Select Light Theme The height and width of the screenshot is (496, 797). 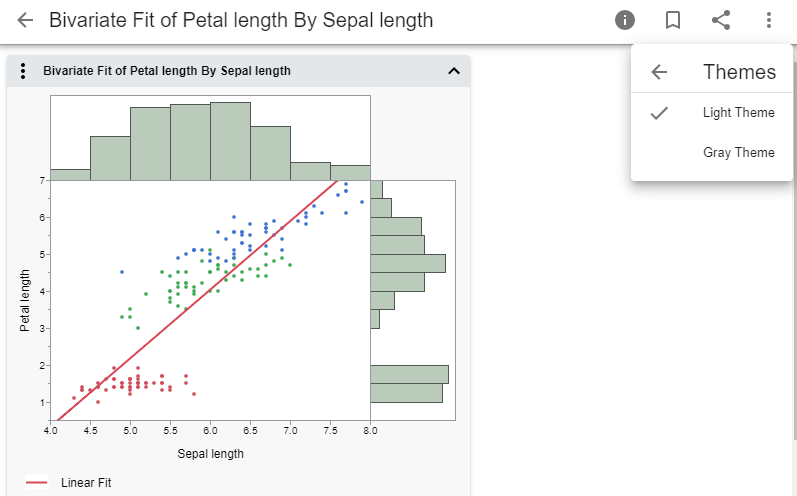738,113
